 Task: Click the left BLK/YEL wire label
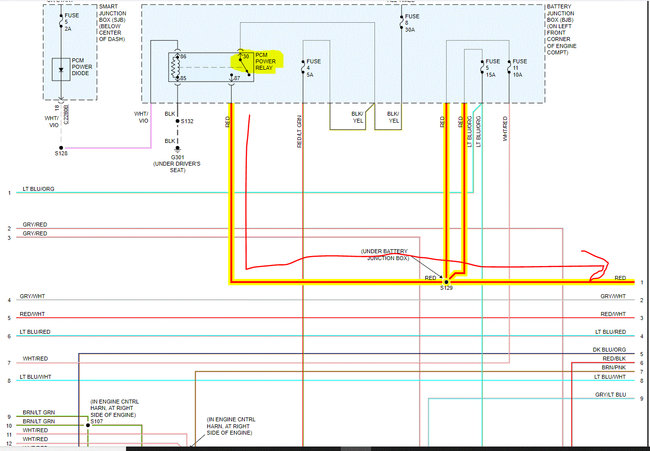tap(357, 117)
